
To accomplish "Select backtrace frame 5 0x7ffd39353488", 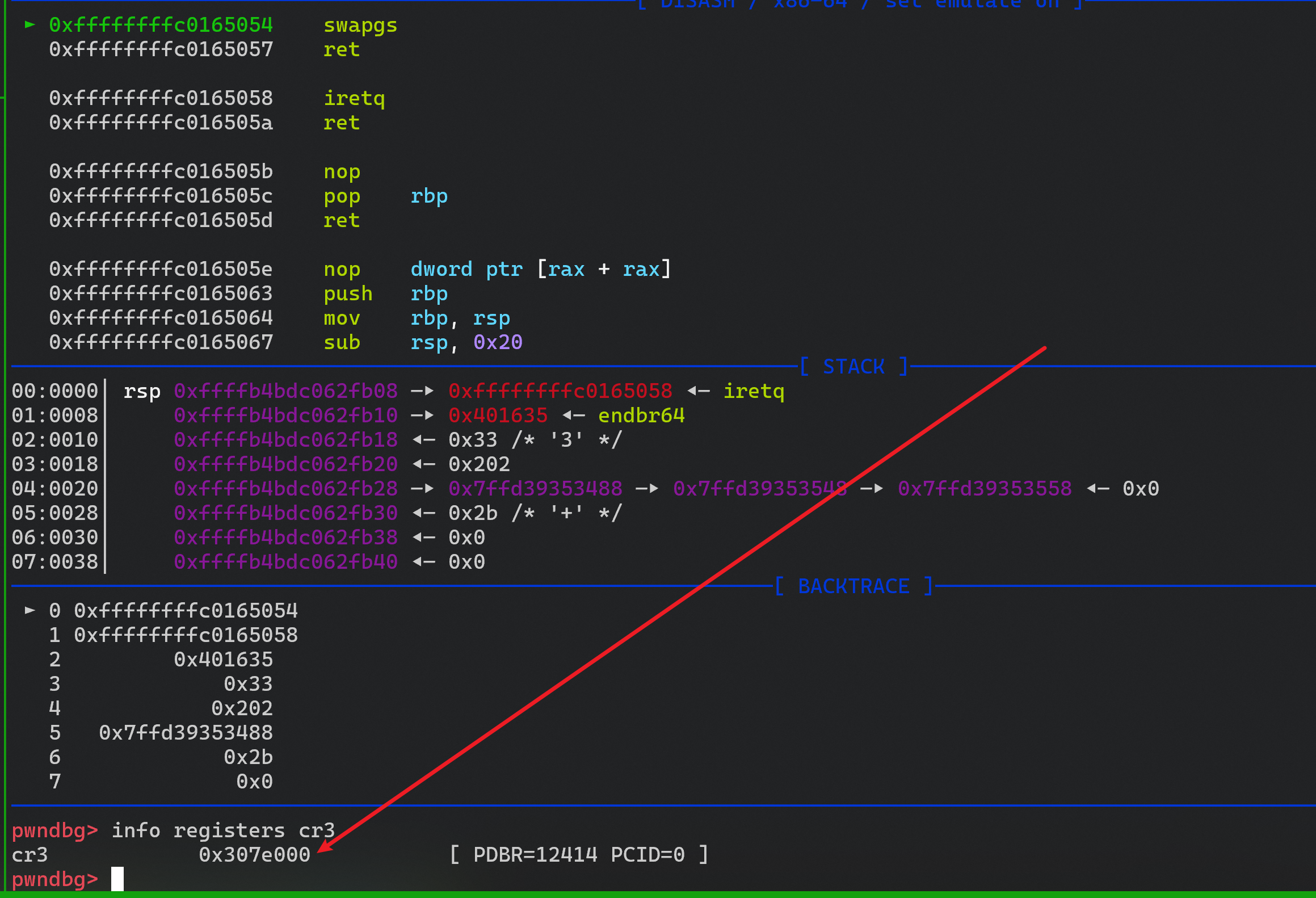I will 161,733.
